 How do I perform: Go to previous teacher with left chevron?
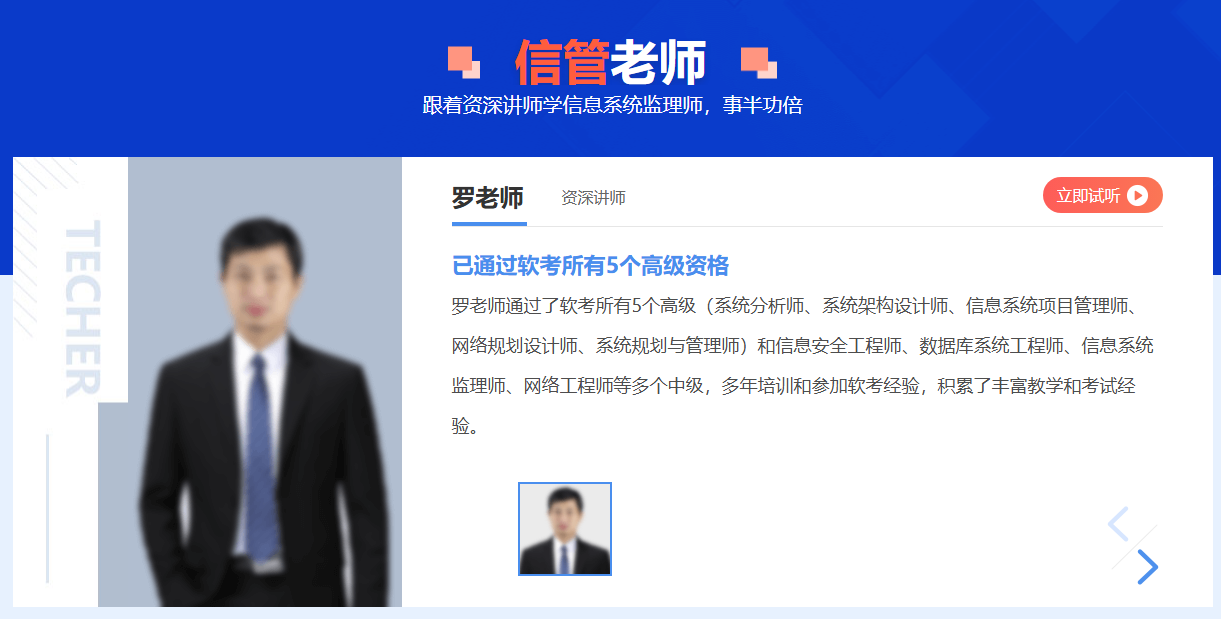click(x=1118, y=524)
